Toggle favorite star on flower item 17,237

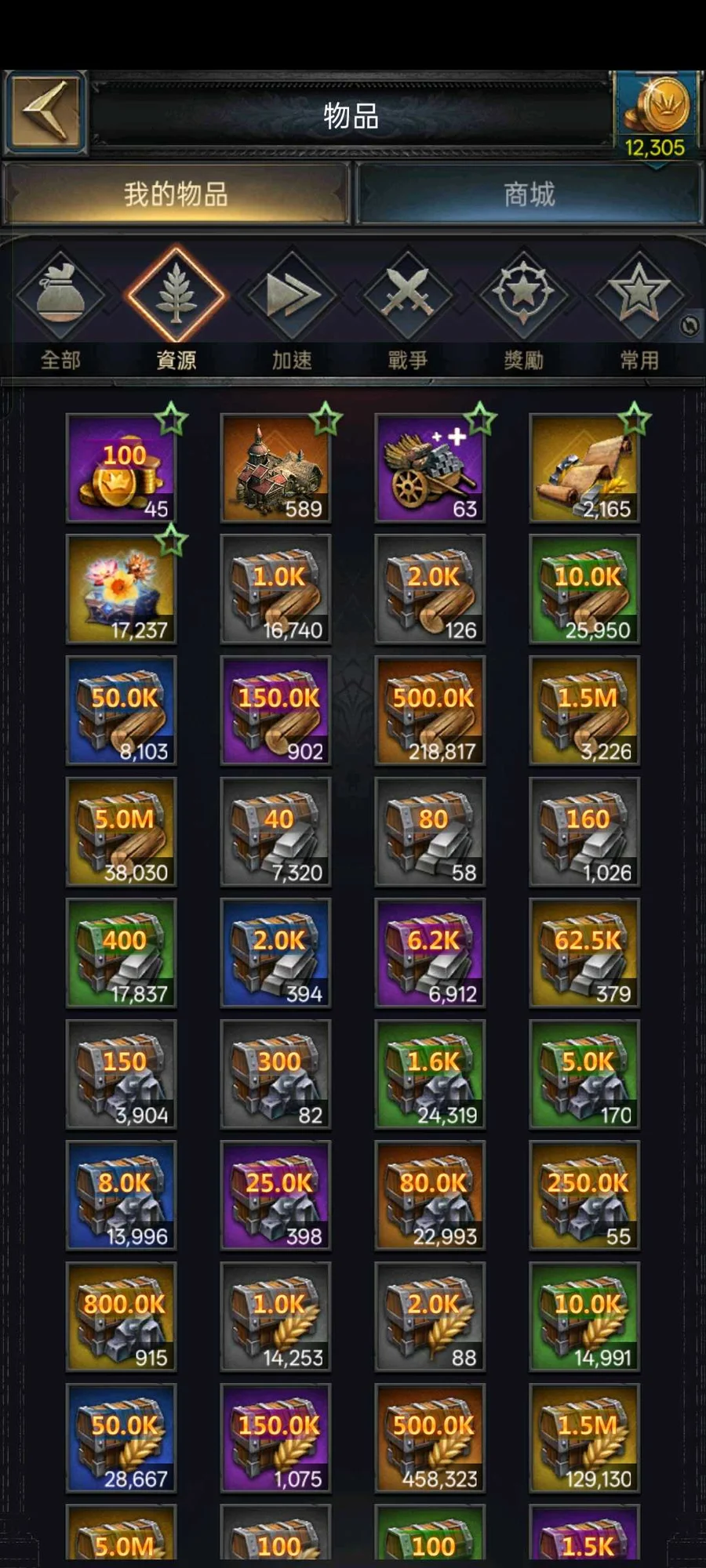tap(171, 541)
